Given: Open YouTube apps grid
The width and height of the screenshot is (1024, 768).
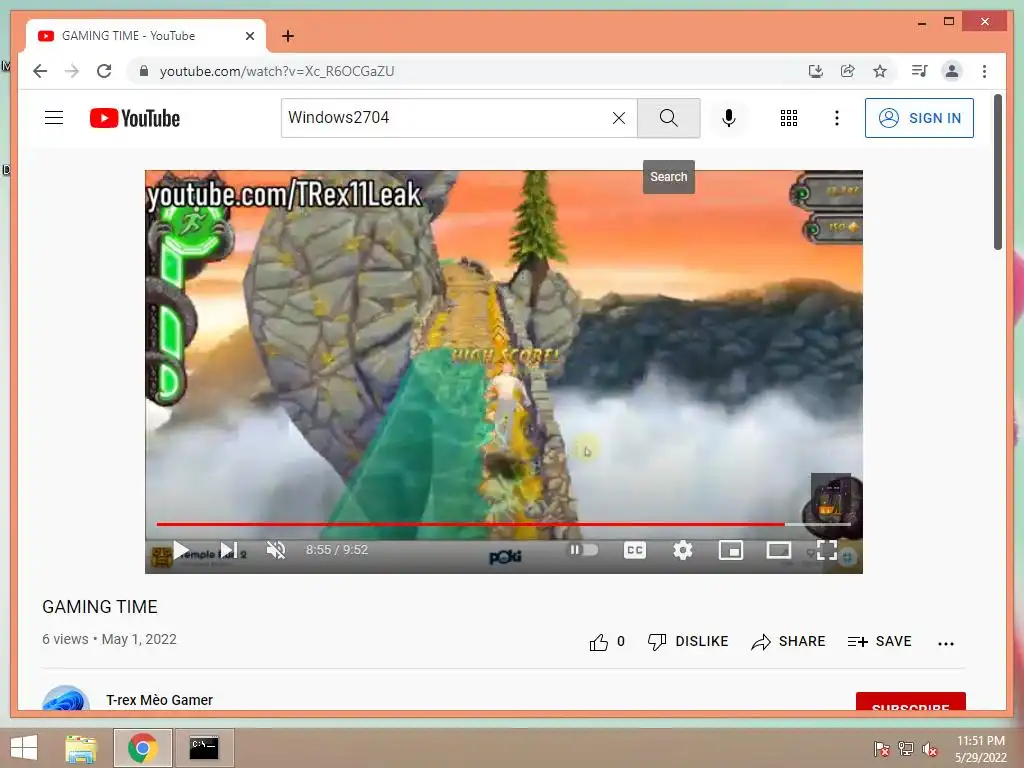Looking at the screenshot, I should click(788, 118).
